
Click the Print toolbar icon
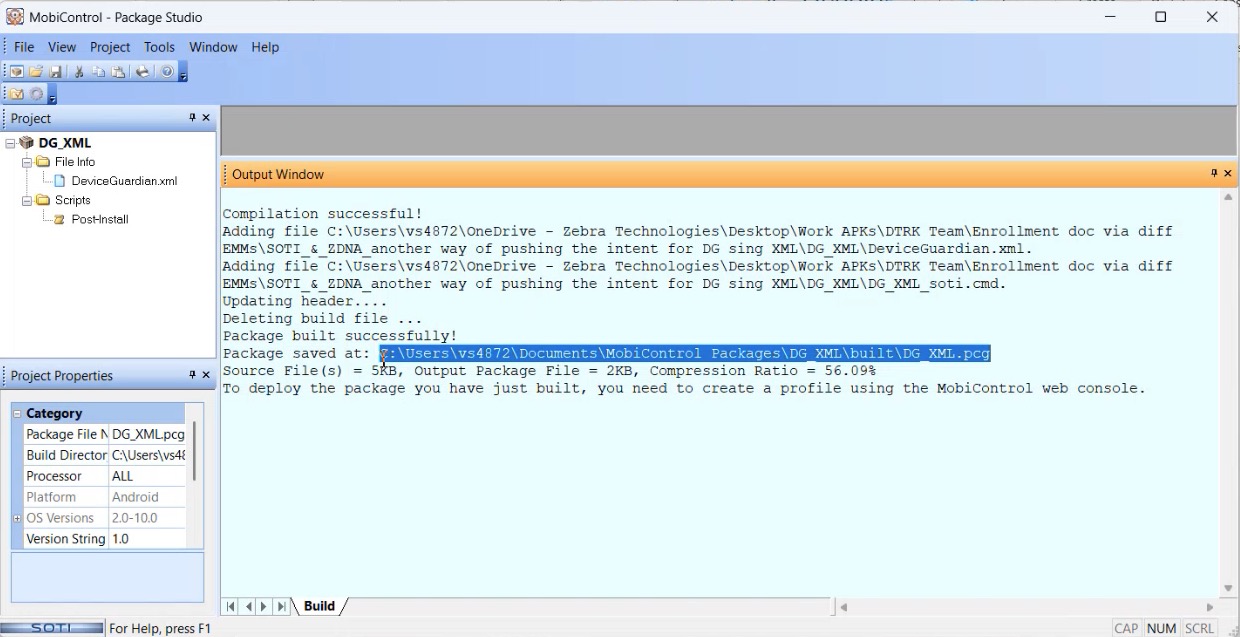[x=143, y=72]
